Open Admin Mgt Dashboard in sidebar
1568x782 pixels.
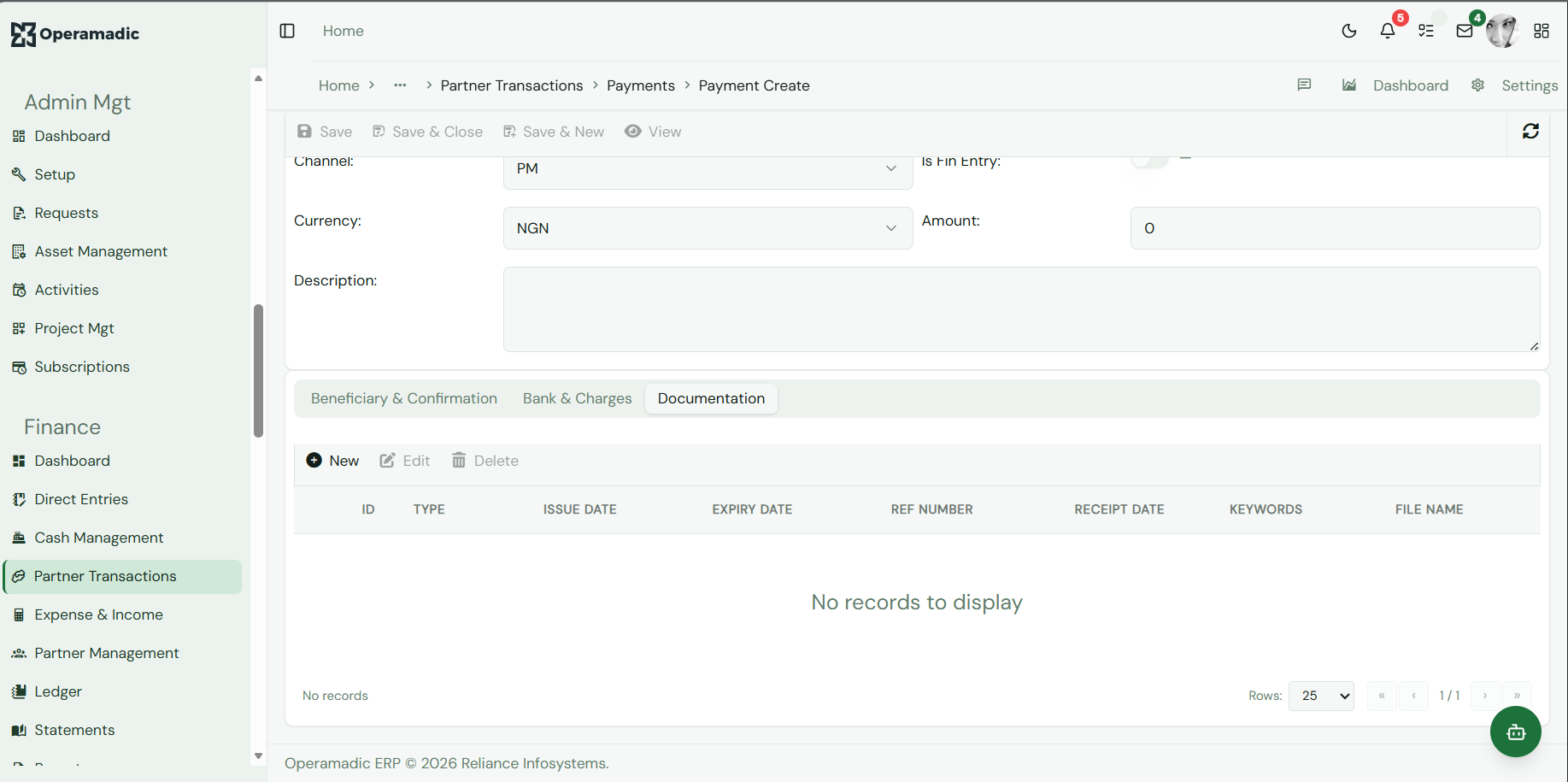[x=72, y=136]
